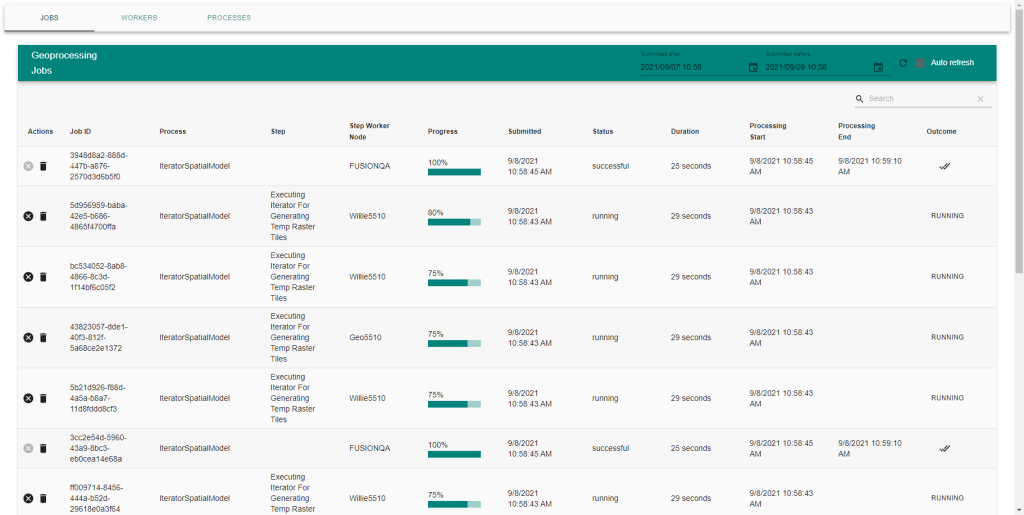The height and width of the screenshot is (515, 1024).
Task: Delete job bc534052 using trash icon
Action: point(43,277)
